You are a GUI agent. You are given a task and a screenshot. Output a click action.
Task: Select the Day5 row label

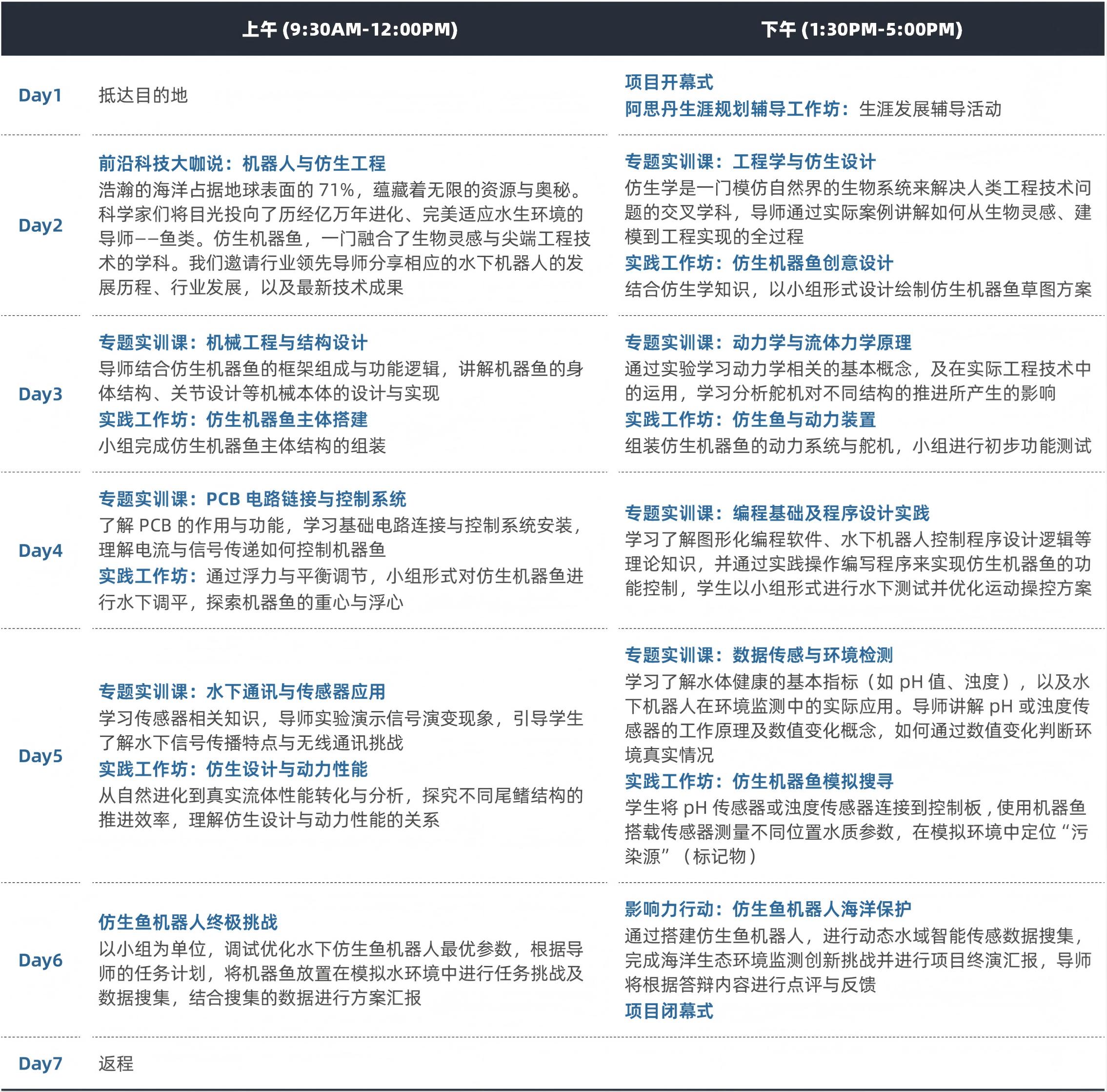[x=40, y=756]
